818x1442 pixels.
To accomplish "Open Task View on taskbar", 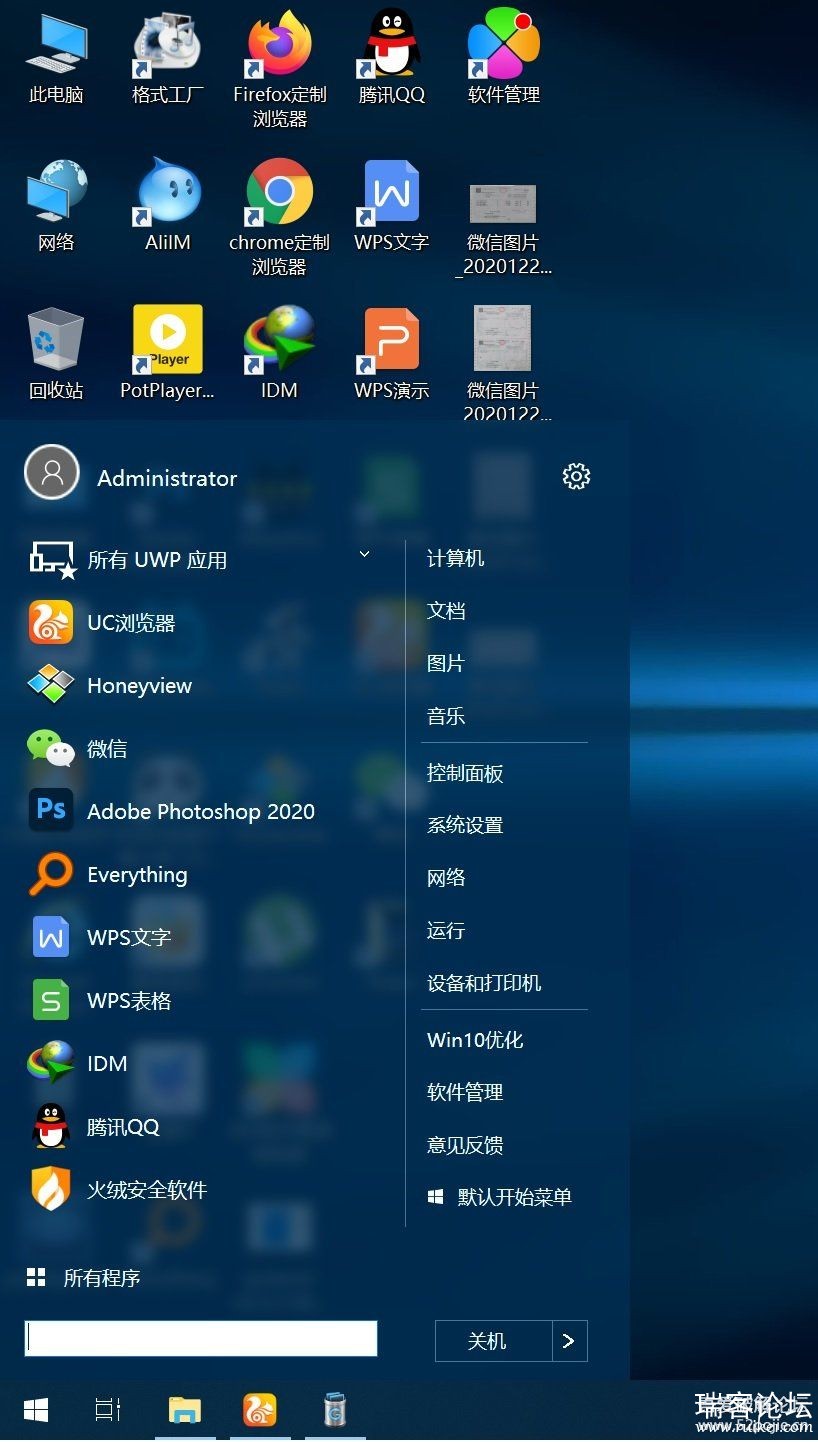I will pyautogui.click(x=108, y=1410).
